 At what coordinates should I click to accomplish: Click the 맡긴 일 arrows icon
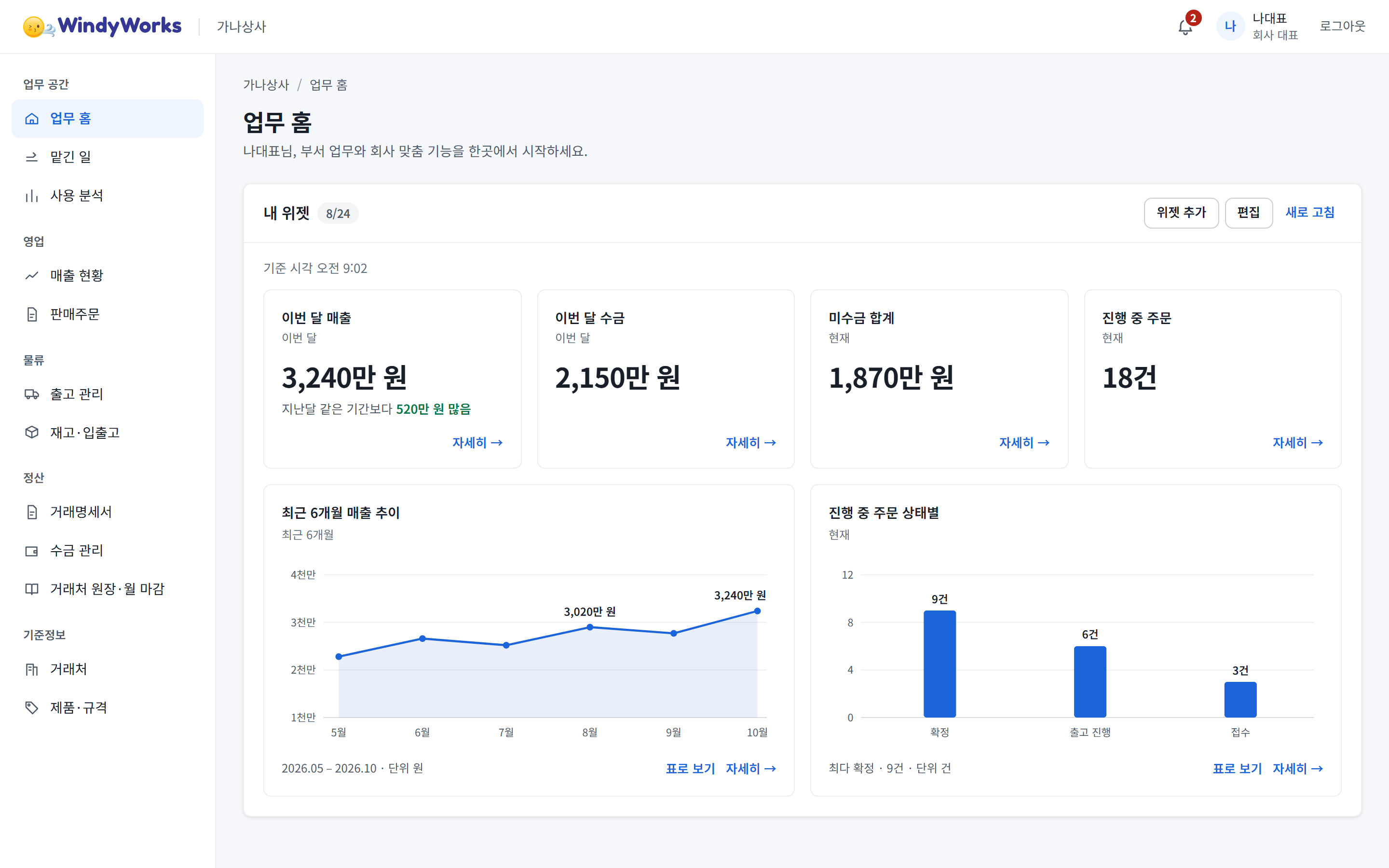click(x=31, y=157)
